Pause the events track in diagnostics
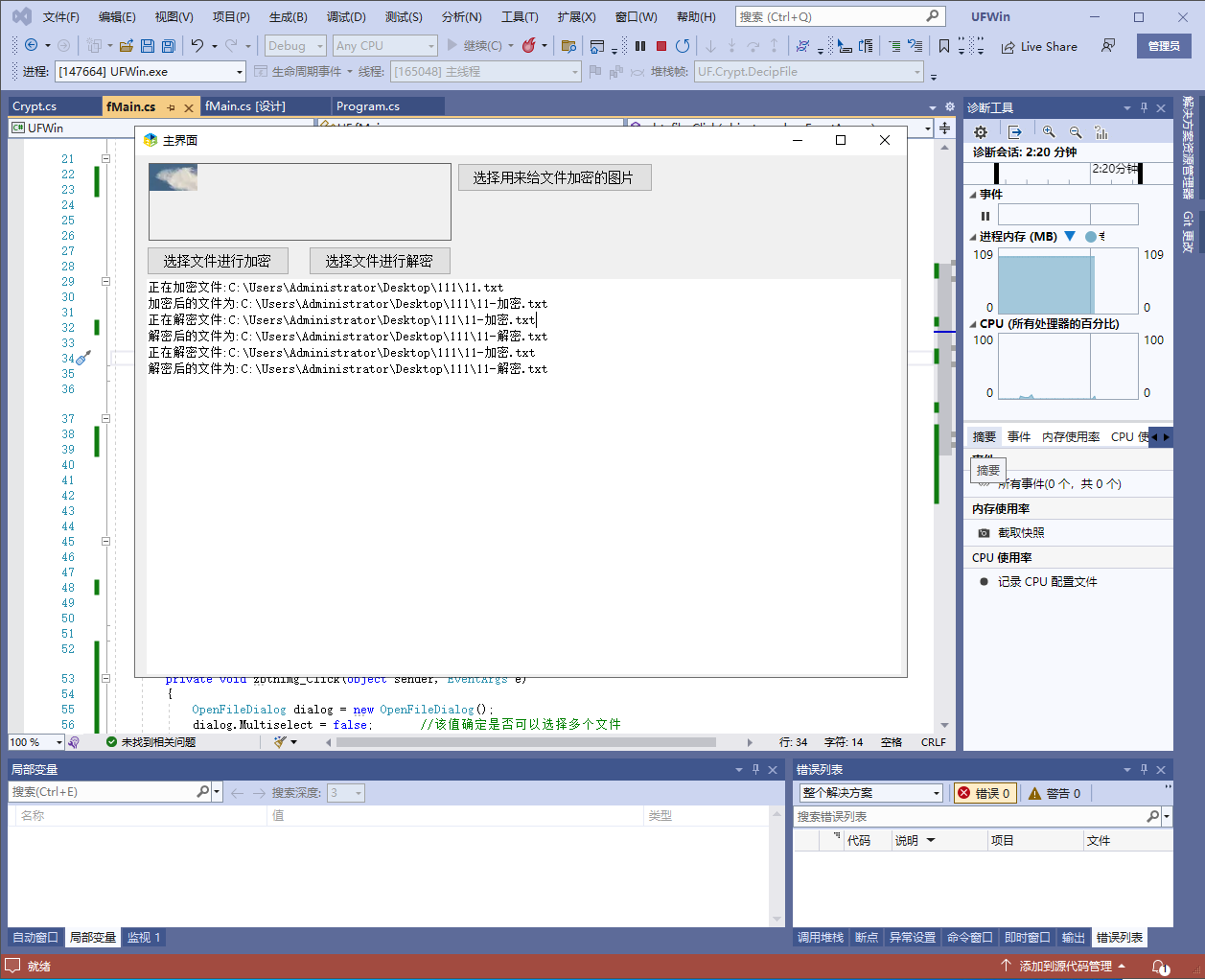This screenshot has height=980, width=1205. (985, 216)
